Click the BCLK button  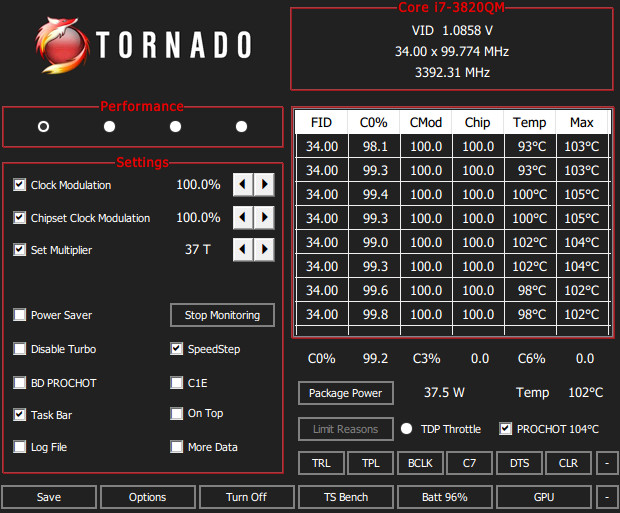point(420,463)
